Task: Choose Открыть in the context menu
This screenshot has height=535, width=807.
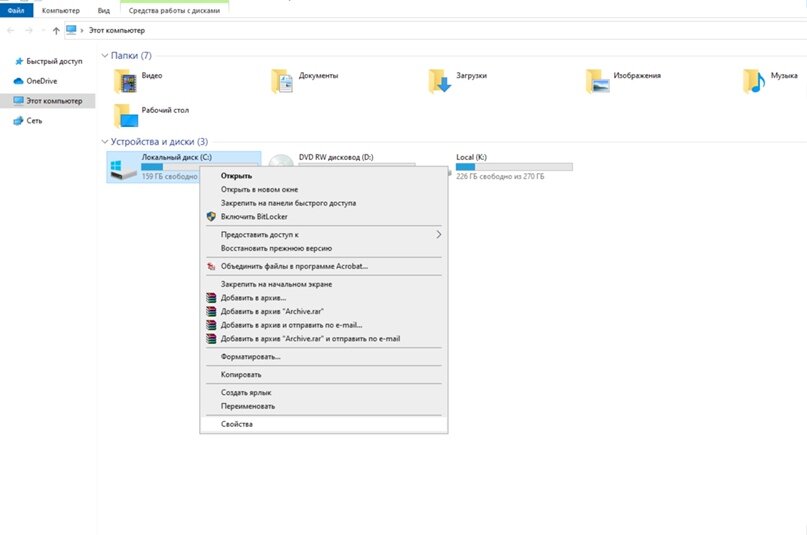Action: 324,175
